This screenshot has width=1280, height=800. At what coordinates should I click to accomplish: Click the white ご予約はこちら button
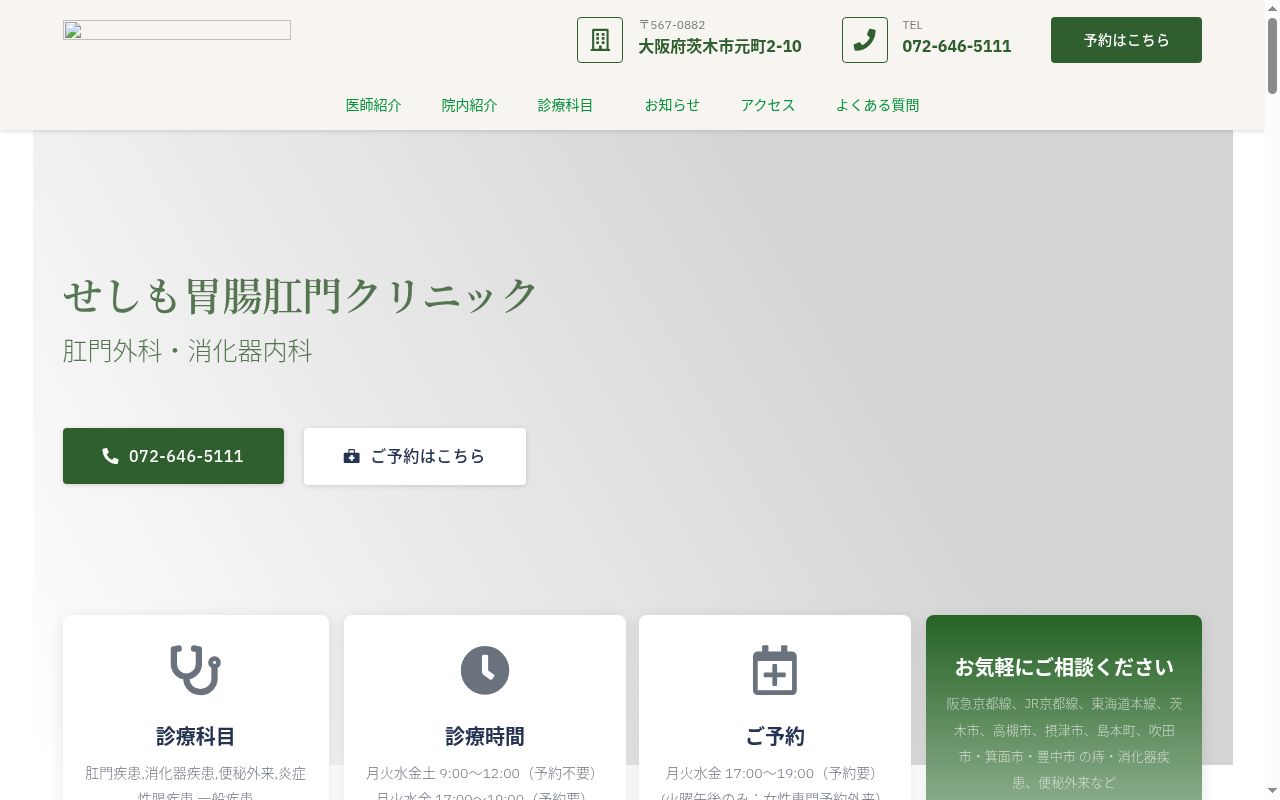[x=415, y=456]
